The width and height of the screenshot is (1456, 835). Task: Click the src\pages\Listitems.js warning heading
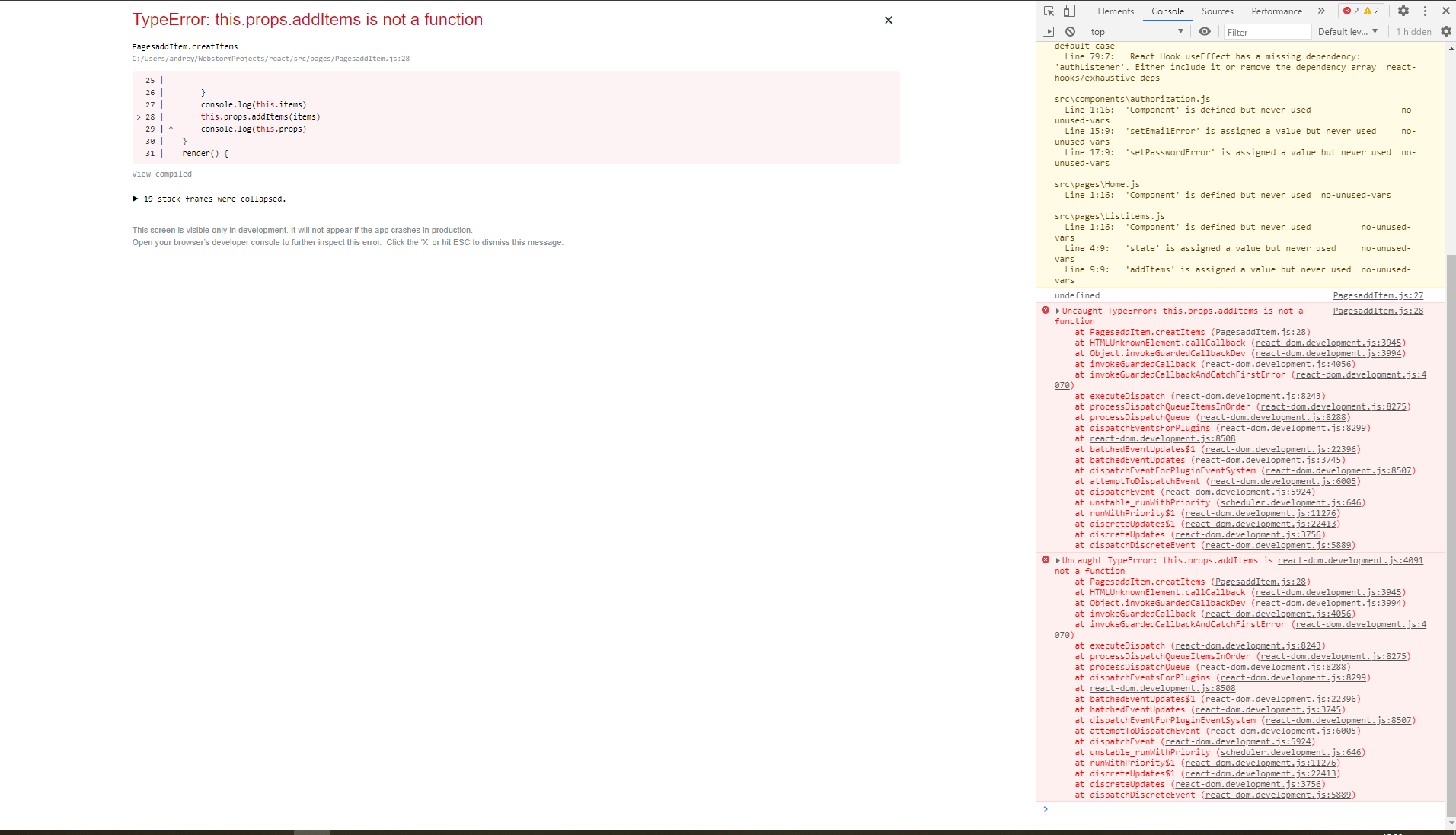(1110, 216)
